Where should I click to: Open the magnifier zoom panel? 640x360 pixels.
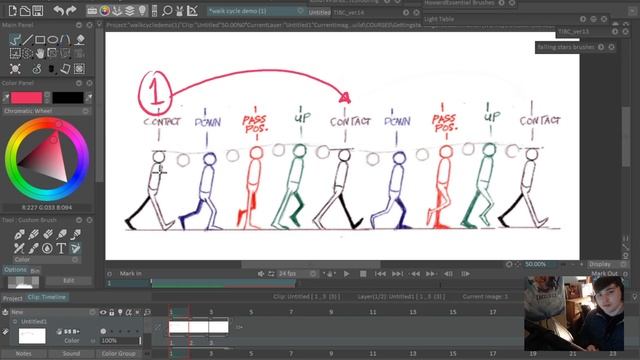(x=167, y=11)
